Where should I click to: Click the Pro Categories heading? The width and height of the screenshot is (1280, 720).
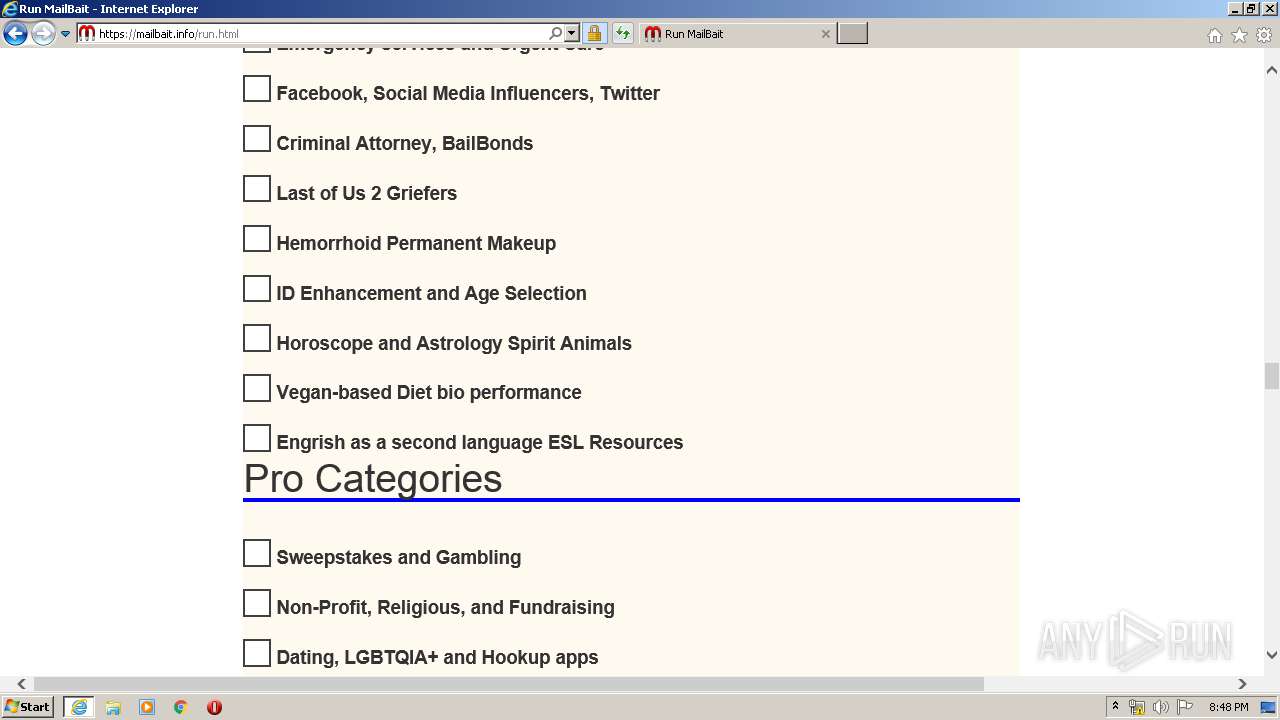[373, 478]
